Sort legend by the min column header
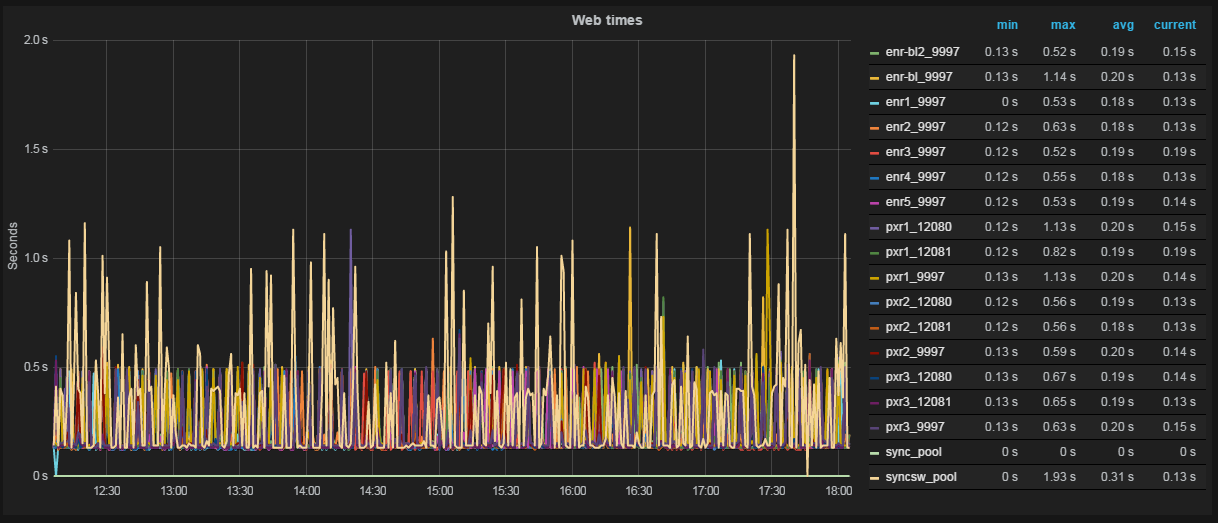The height and width of the screenshot is (523, 1218). coord(1007,25)
